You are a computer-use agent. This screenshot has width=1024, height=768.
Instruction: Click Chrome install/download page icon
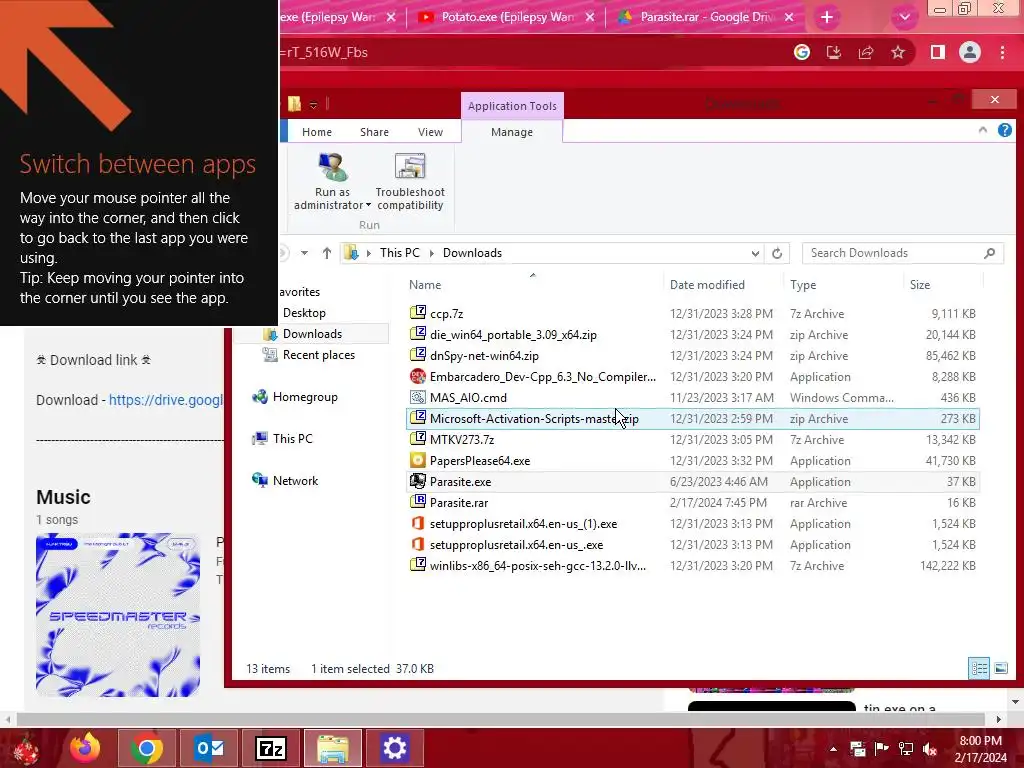click(x=833, y=52)
